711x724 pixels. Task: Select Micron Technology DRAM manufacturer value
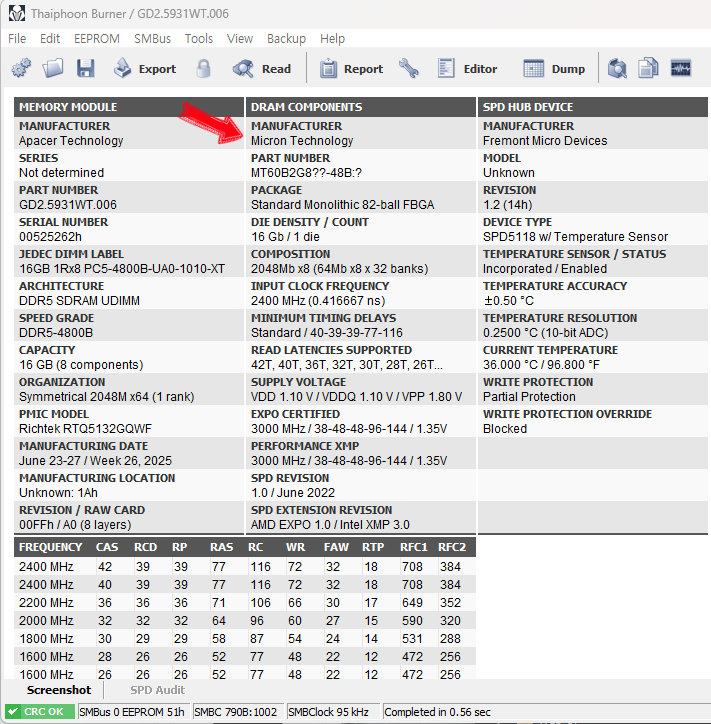tap(302, 141)
